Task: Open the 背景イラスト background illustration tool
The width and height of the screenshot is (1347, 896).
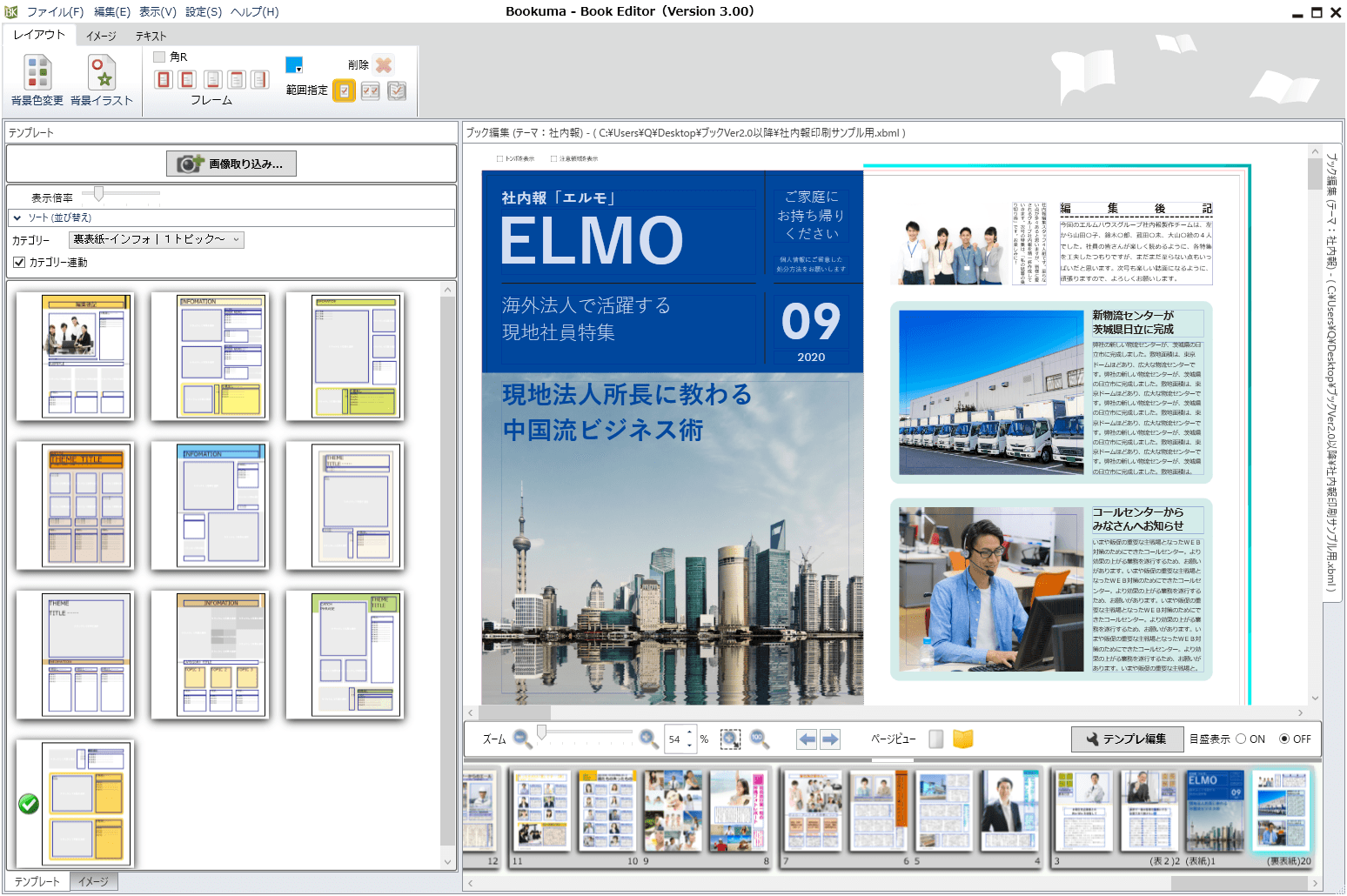Action: pyautogui.click(x=102, y=80)
